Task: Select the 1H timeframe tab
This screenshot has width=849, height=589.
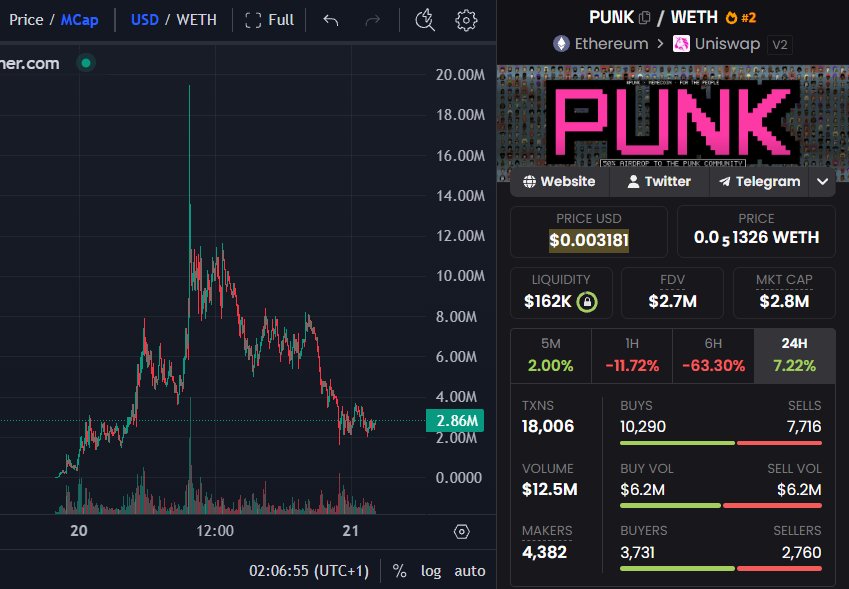Action: 632,356
